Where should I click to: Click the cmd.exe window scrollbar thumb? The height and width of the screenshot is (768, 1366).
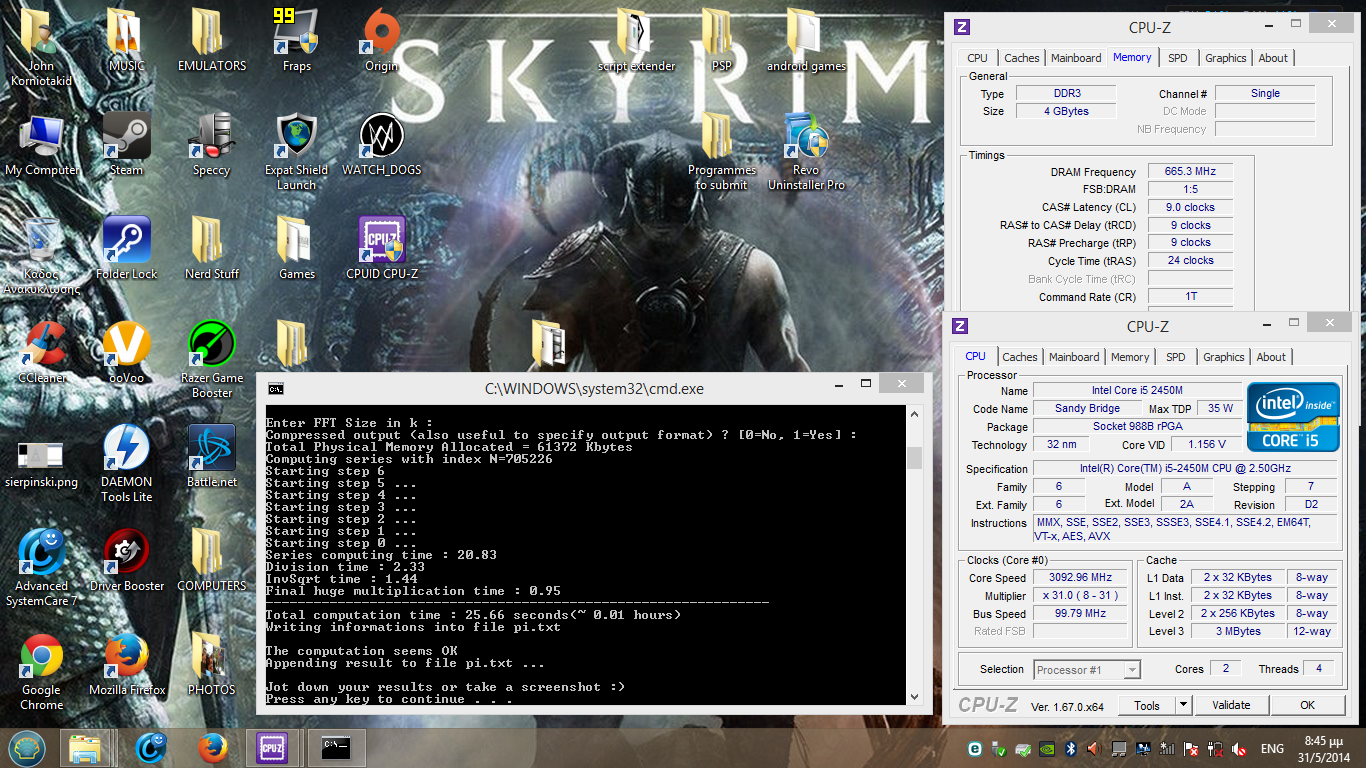pos(914,459)
